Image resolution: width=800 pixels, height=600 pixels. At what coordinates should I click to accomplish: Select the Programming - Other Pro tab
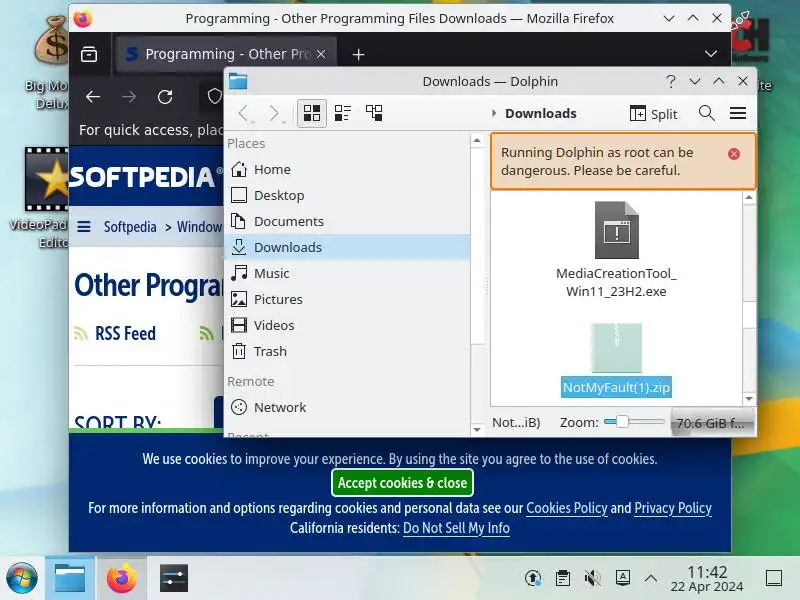(226, 54)
